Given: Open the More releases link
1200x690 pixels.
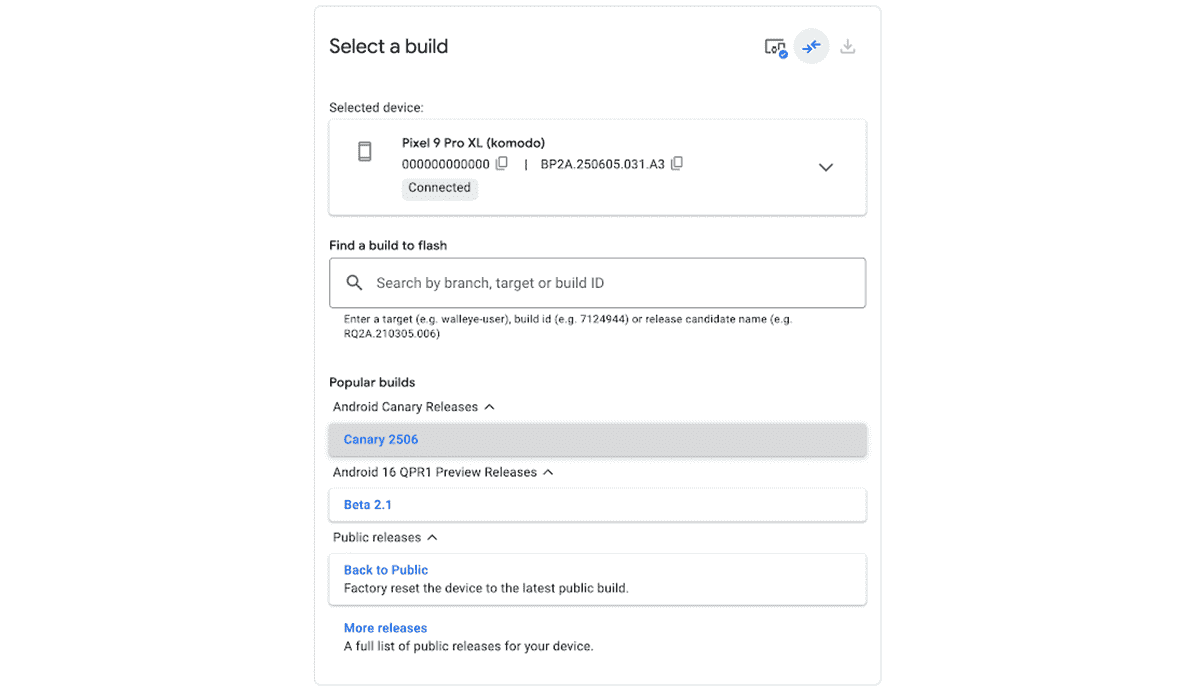Looking at the screenshot, I should pos(385,628).
